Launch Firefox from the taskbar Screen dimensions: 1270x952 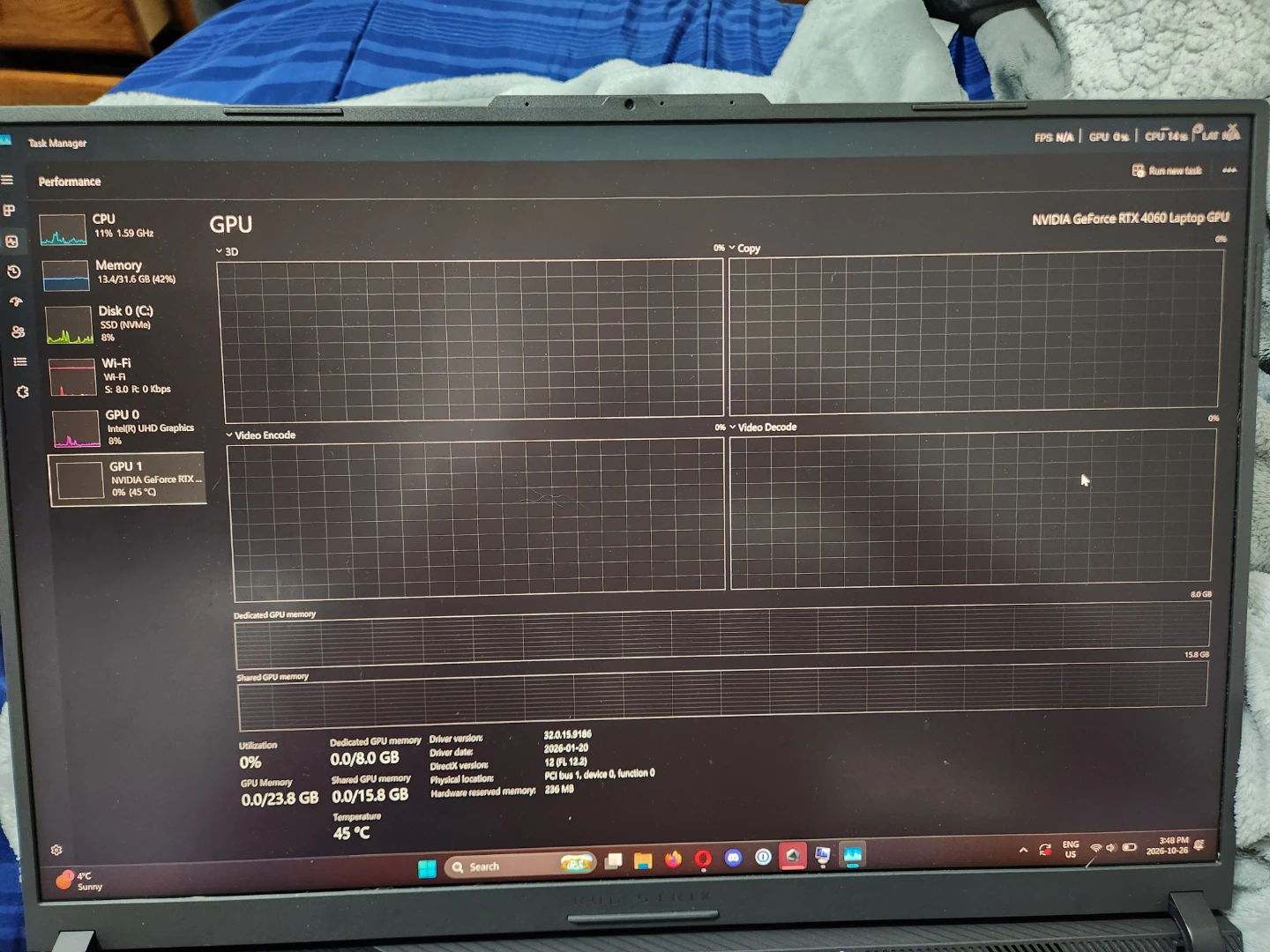pyautogui.click(x=673, y=859)
